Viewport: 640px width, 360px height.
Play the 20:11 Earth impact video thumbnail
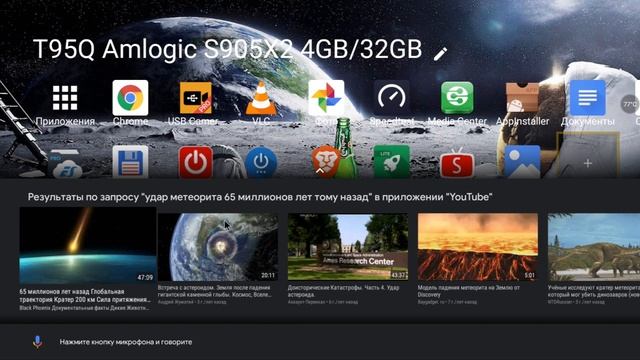click(218, 247)
